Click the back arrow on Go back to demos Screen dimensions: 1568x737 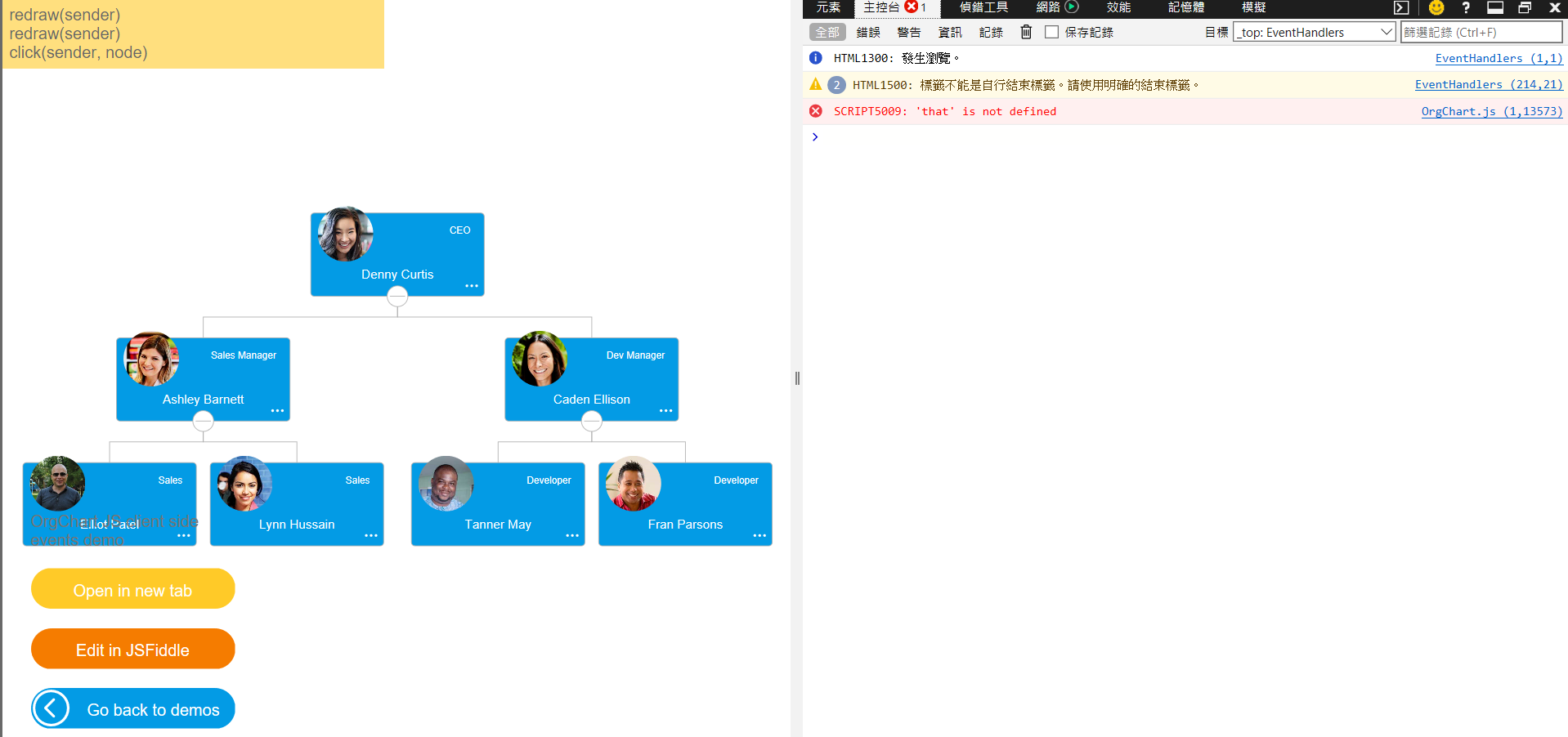pos(51,708)
